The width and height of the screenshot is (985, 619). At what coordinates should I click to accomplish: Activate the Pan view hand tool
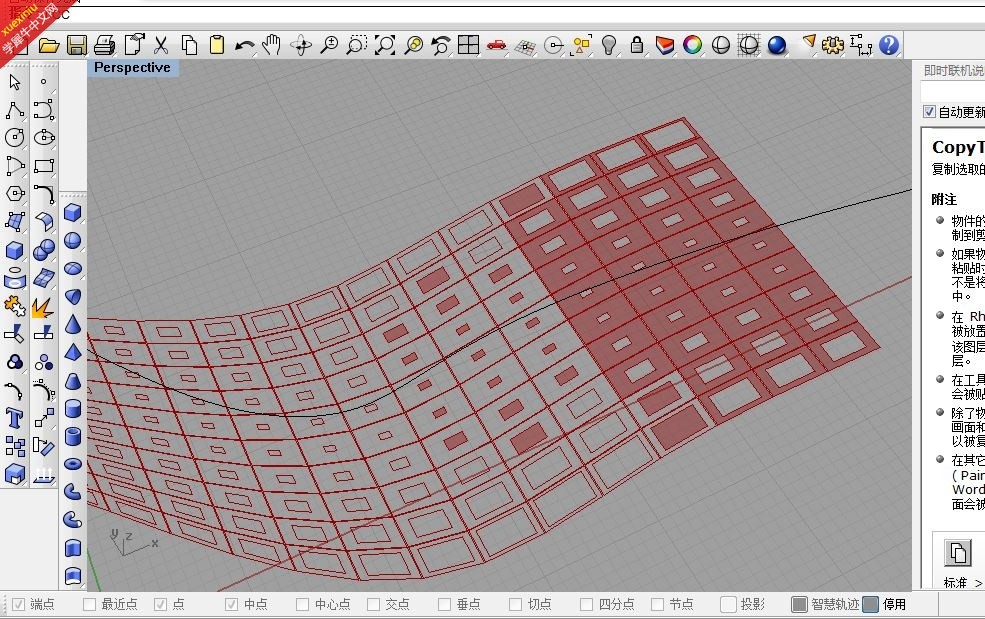click(272, 45)
